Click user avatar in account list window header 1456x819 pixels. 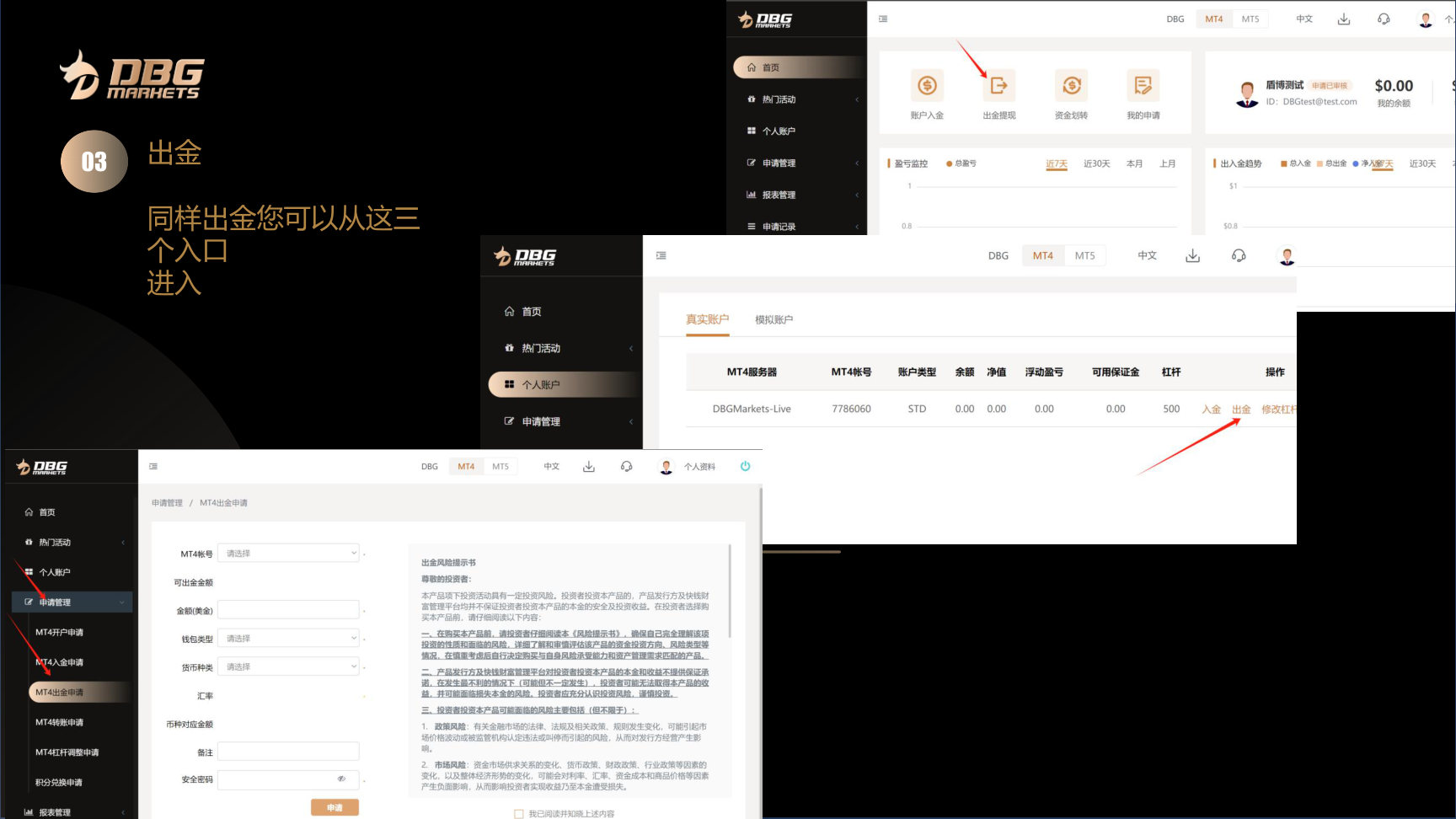click(1287, 256)
